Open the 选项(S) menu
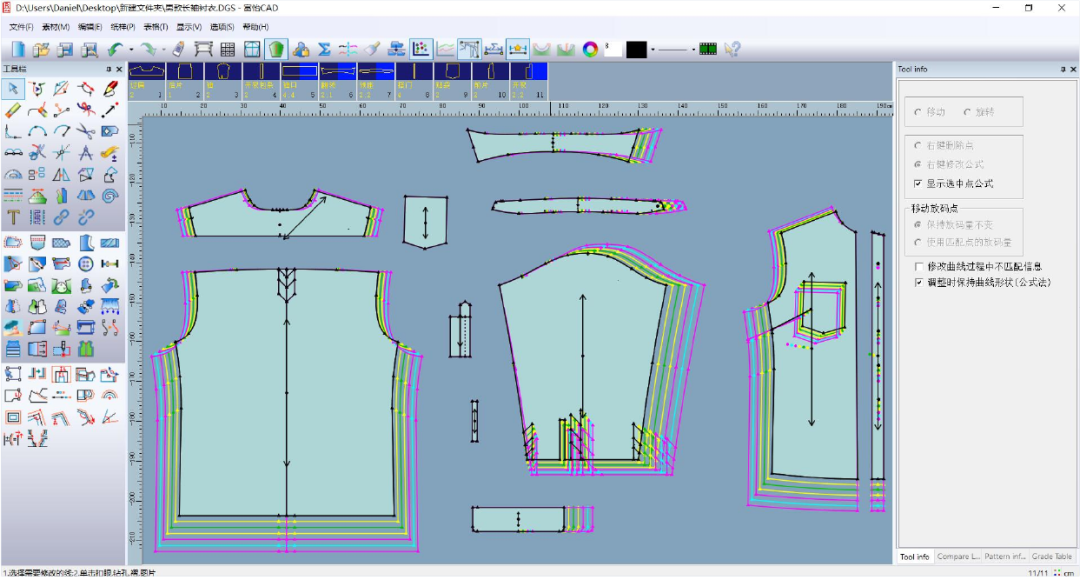The width and height of the screenshot is (1080, 580). click(x=222, y=27)
